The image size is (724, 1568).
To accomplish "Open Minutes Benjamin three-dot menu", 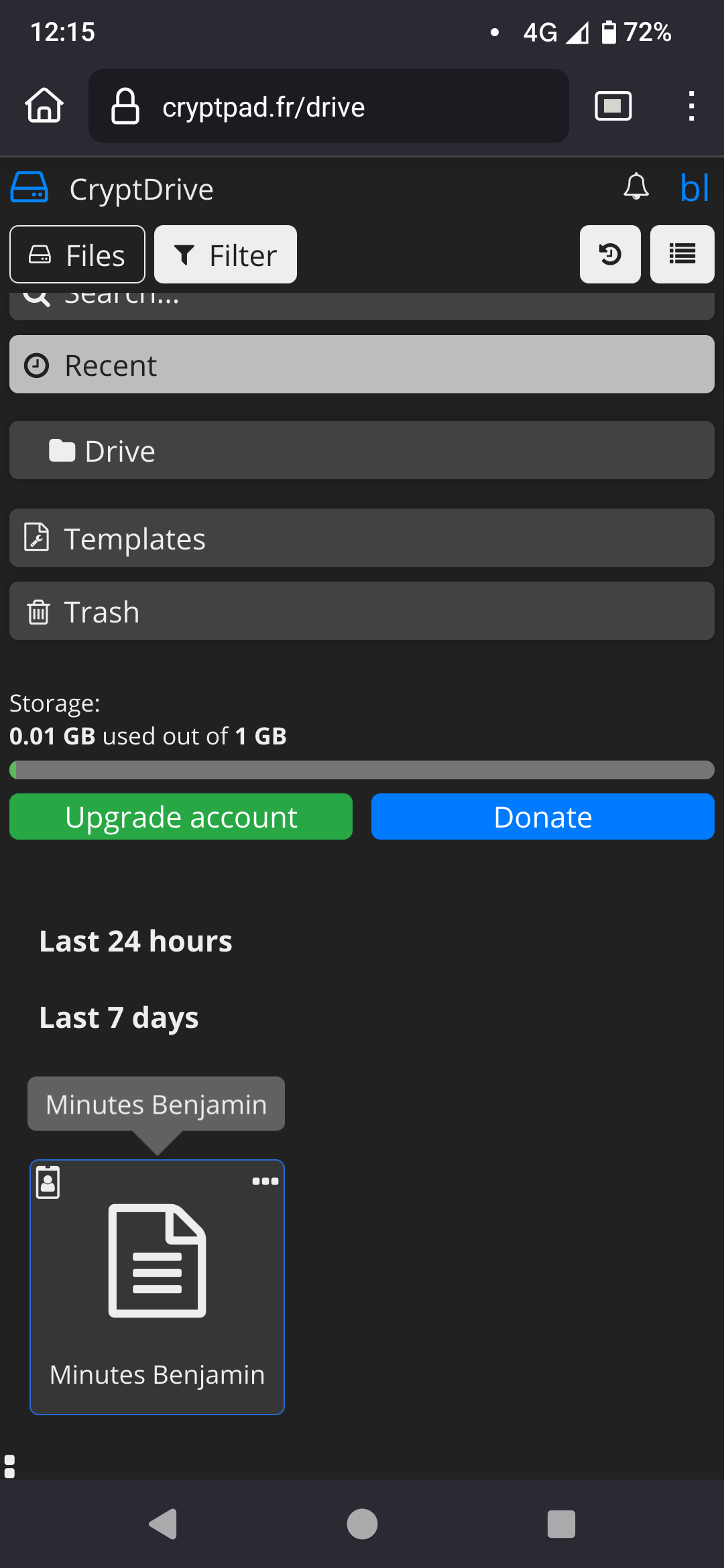I will tap(265, 1181).
